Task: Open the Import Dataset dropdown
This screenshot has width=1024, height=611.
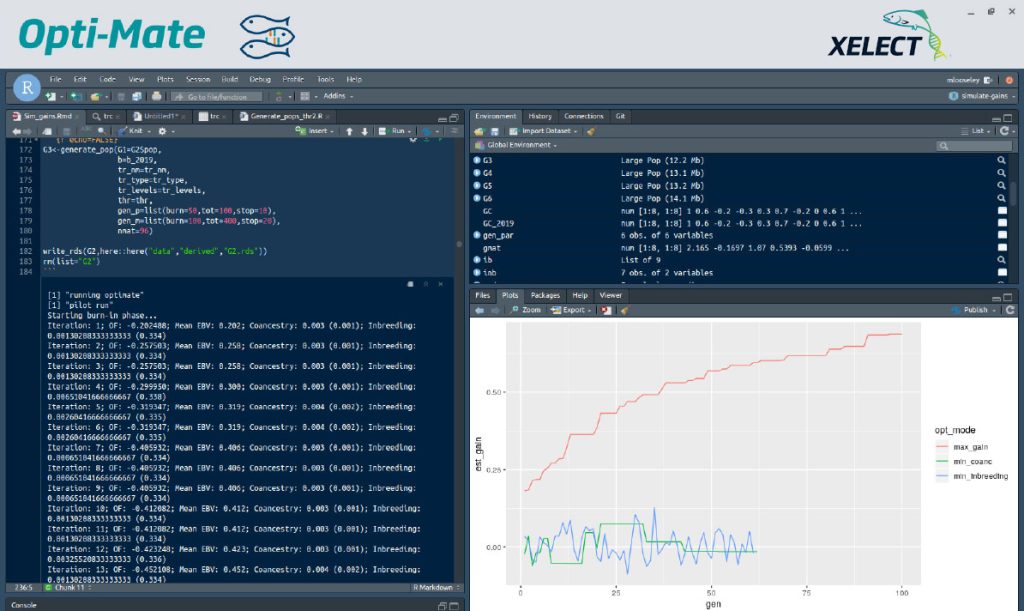Action: point(543,131)
